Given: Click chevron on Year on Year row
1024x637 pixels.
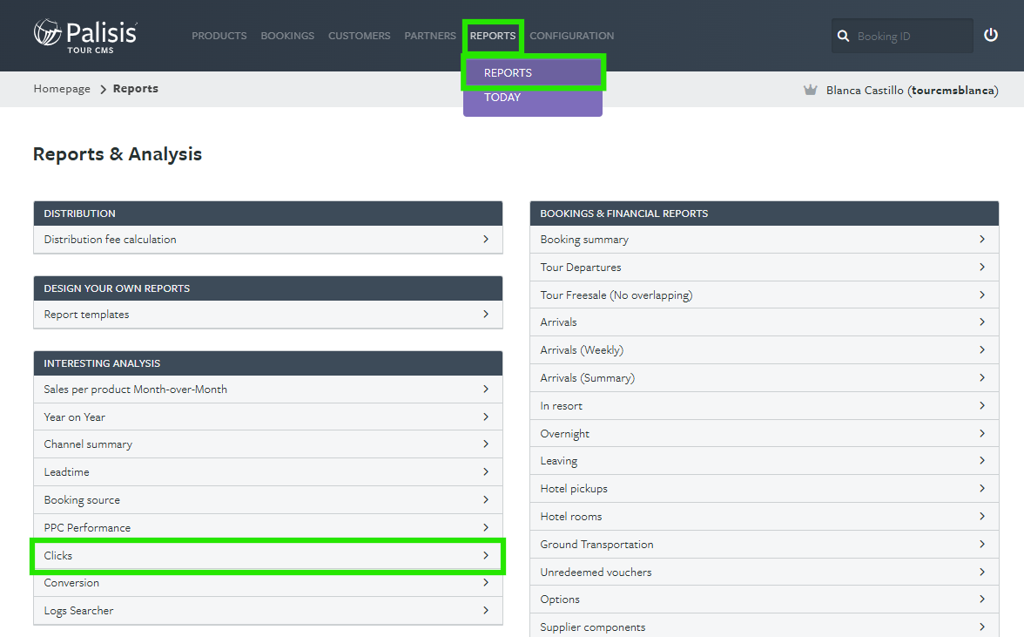Looking at the screenshot, I should point(486,417).
